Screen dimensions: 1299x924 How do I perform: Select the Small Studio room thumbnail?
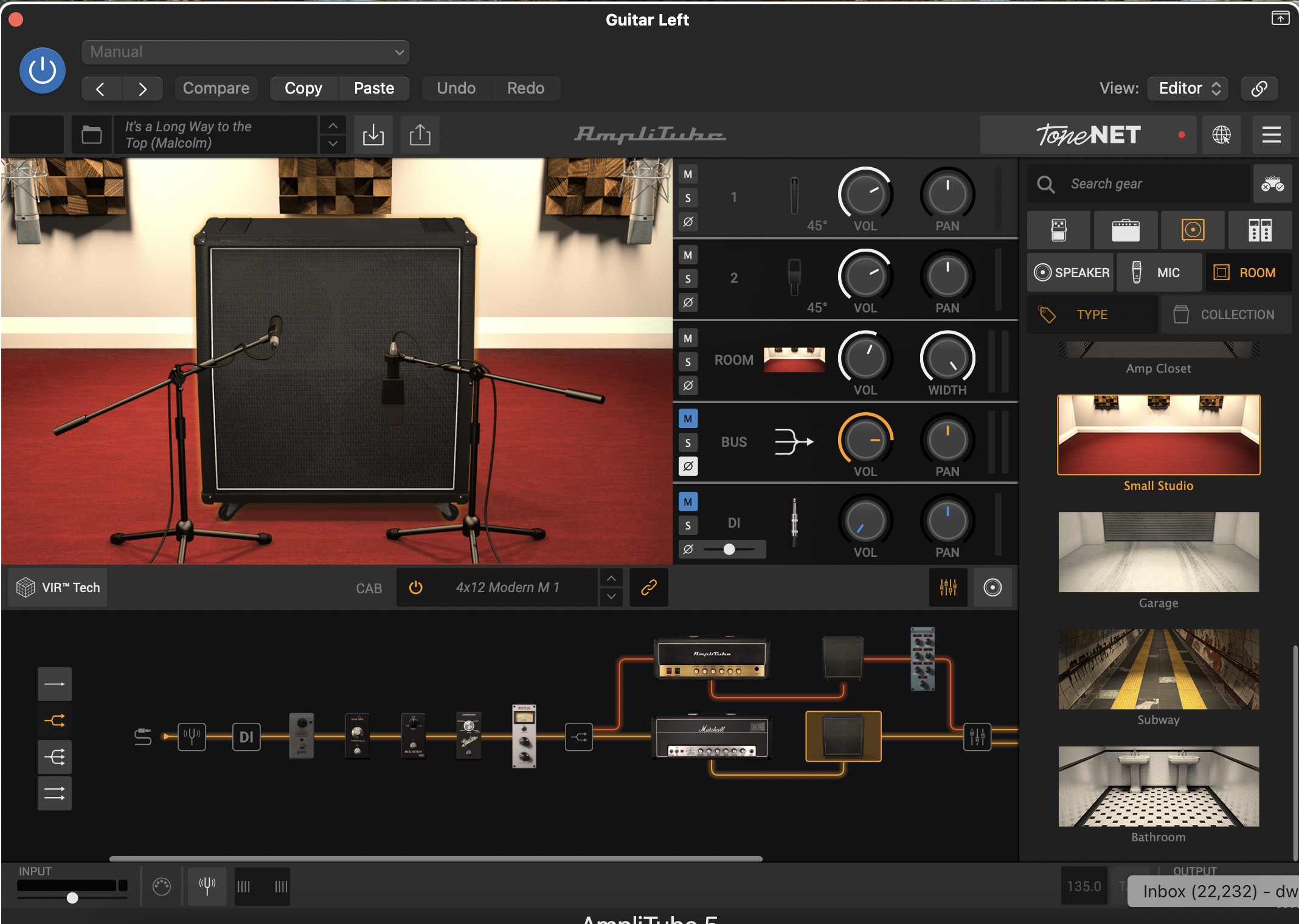coord(1159,435)
